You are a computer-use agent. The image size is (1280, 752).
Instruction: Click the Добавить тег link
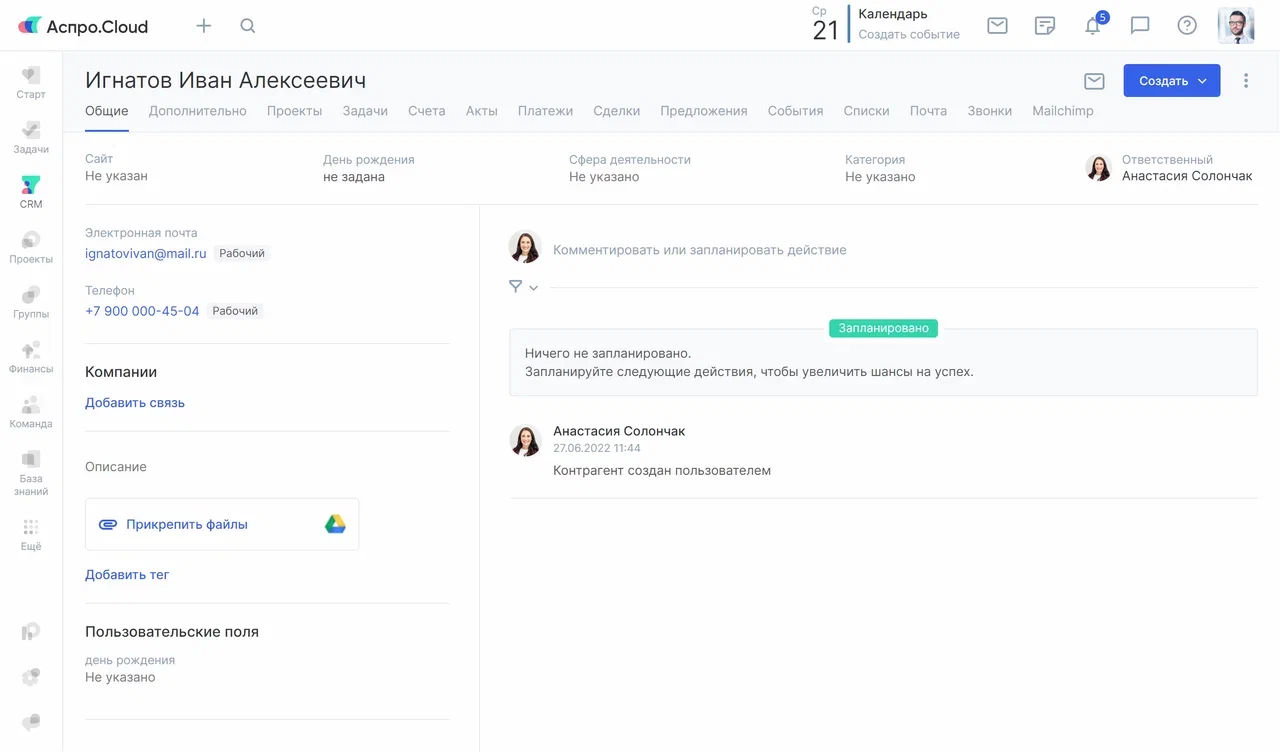tap(127, 575)
